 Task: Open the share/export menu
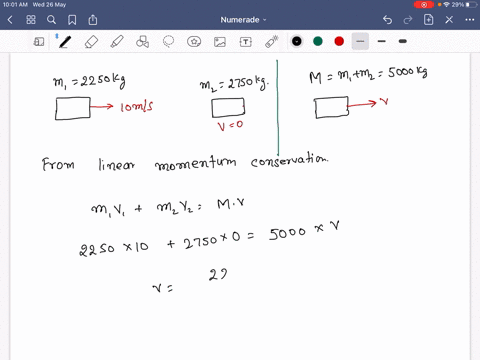[x=93, y=20]
